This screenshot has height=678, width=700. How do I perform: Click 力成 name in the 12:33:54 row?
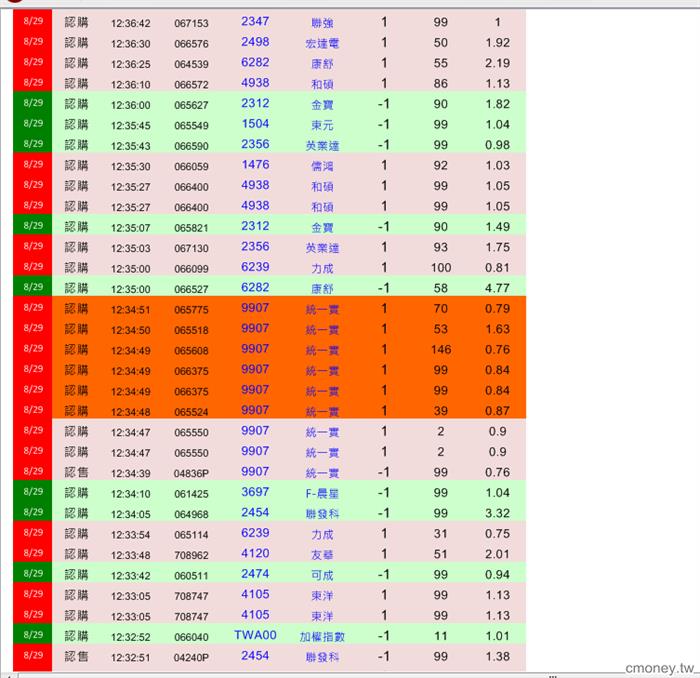[322, 534]
